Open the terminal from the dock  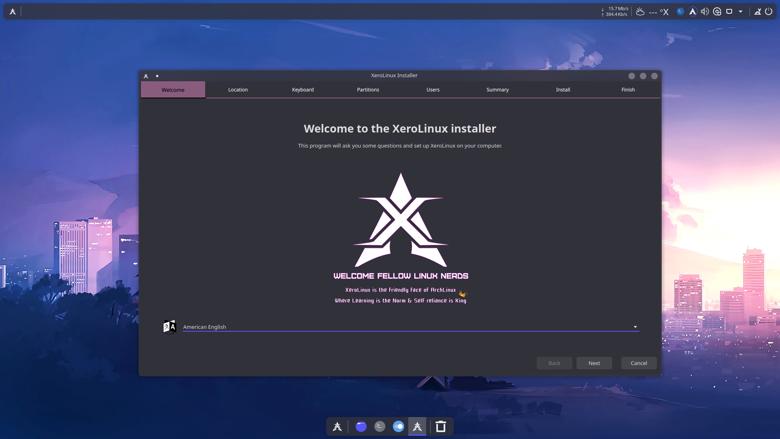(x=380, y=427)
